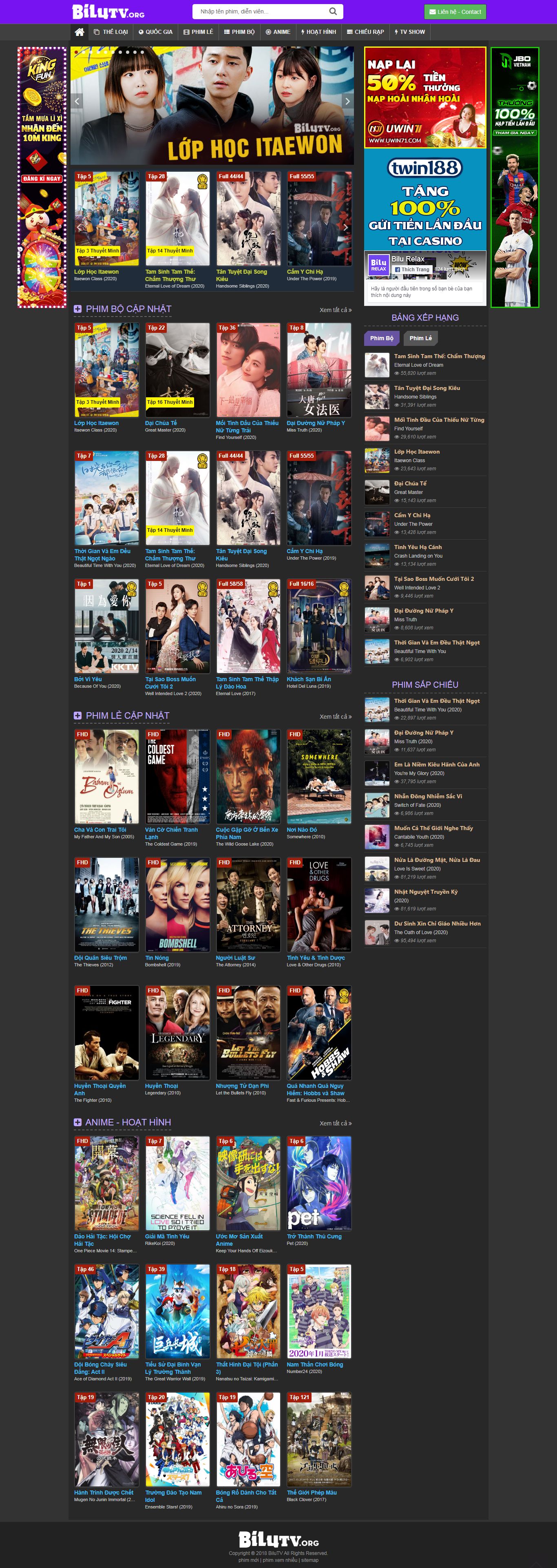
Task: Open The Coldest Game poster
Action: [x=177, y=777]
